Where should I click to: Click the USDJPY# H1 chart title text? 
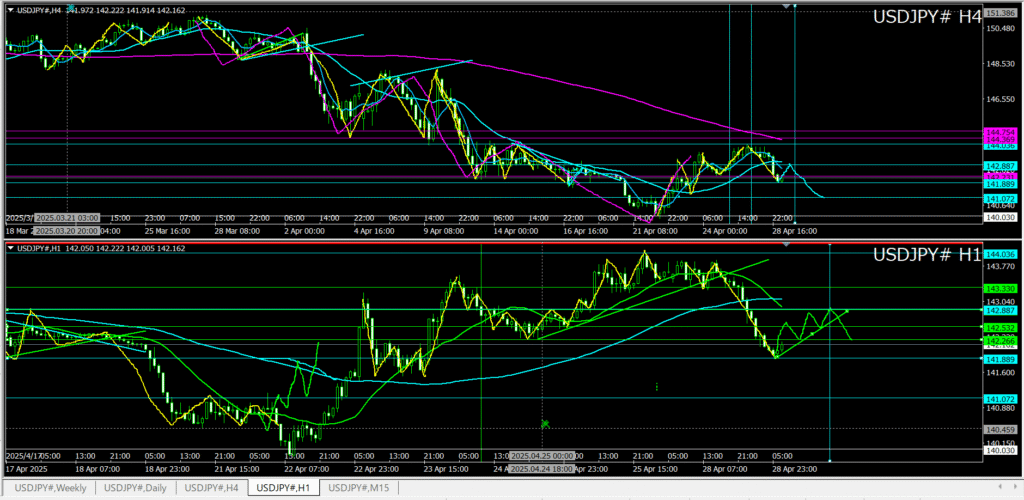pos(927,255)
